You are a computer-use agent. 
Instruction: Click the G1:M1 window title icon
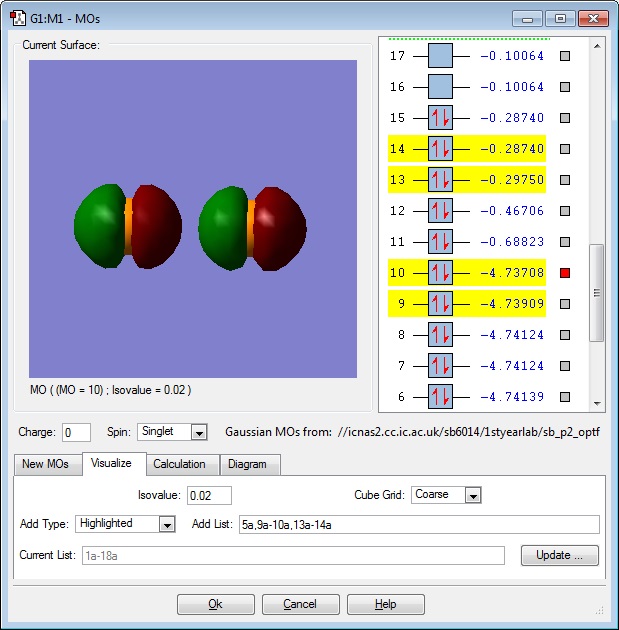pos(18,18)
